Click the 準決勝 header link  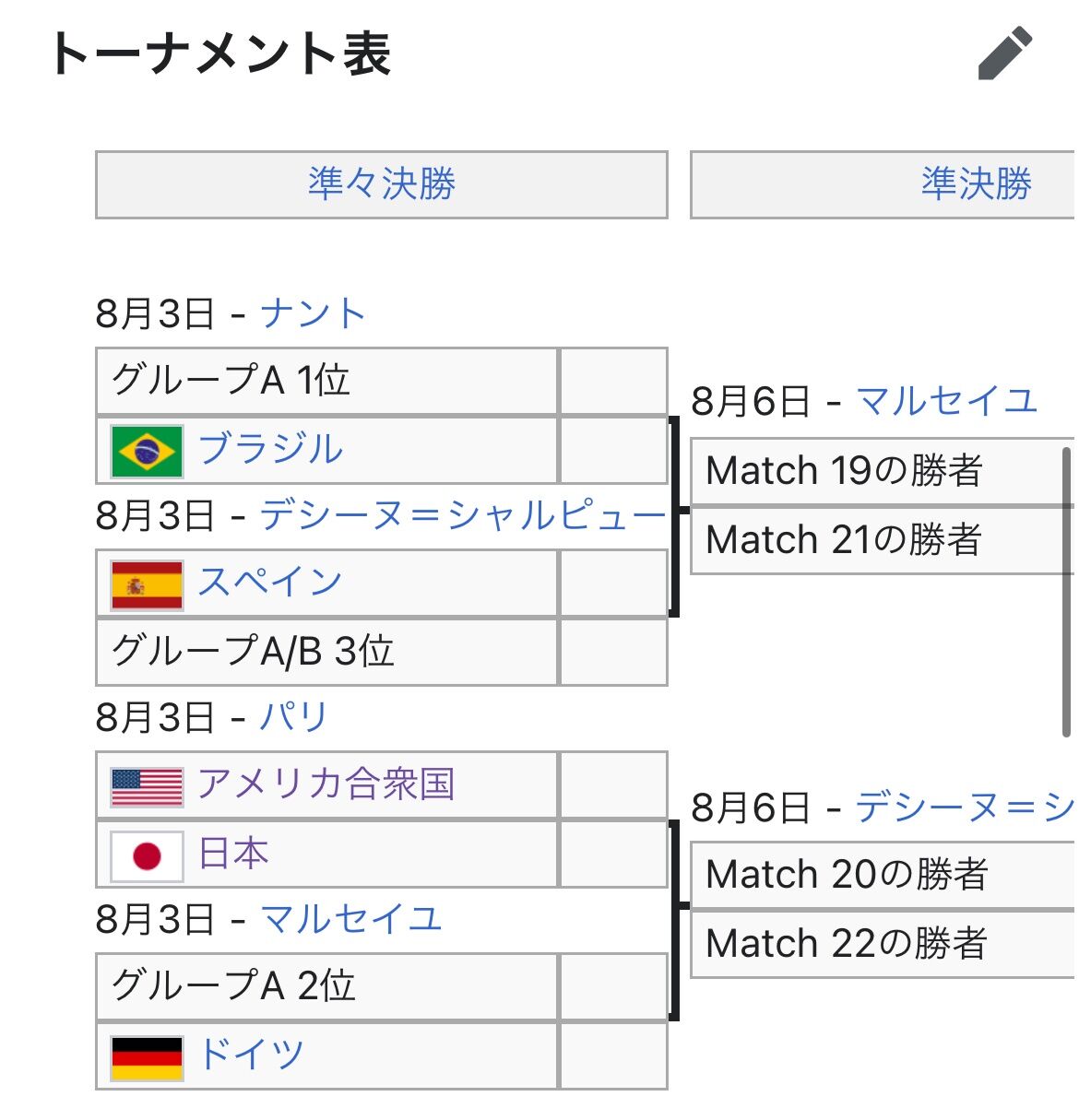click(976, 184)
